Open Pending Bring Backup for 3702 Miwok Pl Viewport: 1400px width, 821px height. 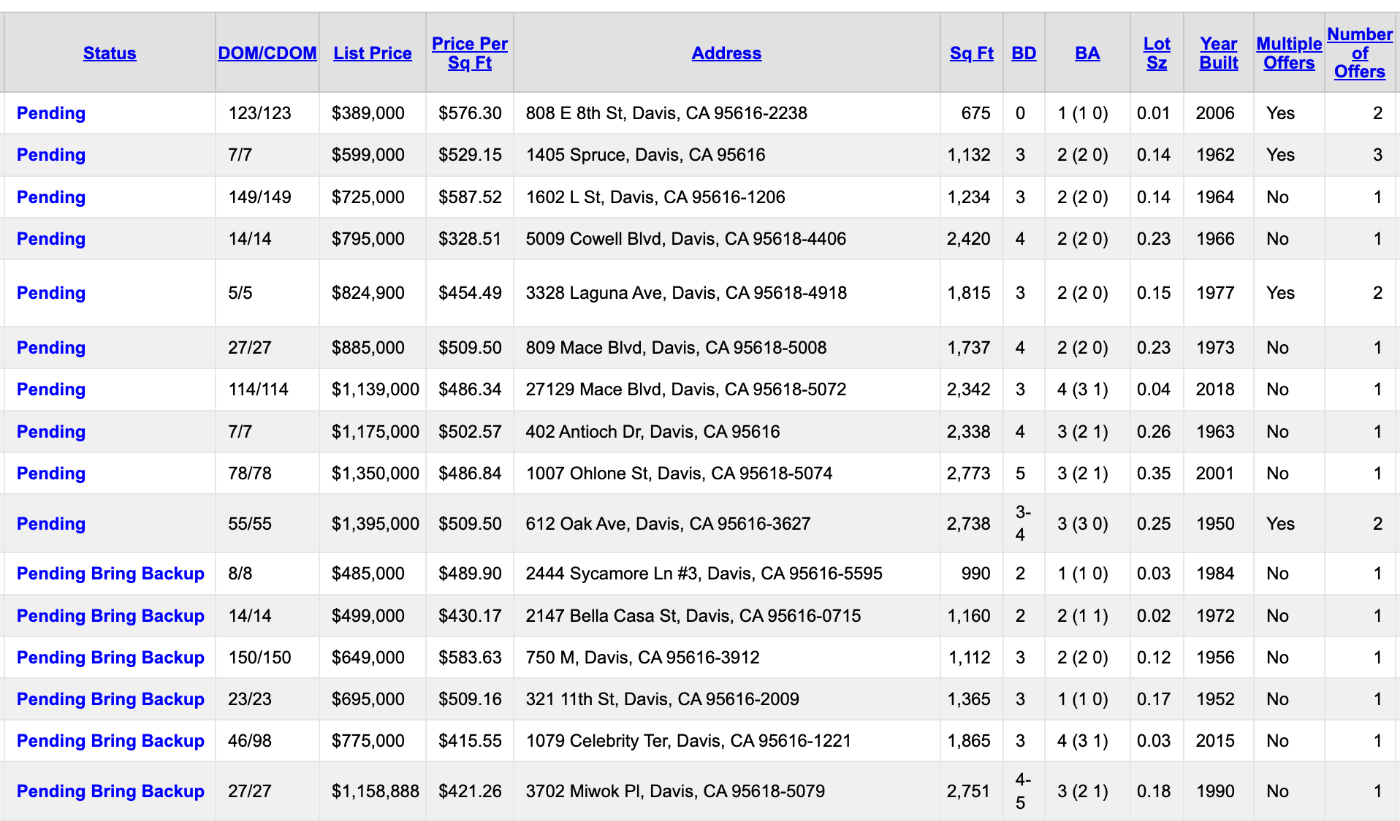(x=111, y=792)
